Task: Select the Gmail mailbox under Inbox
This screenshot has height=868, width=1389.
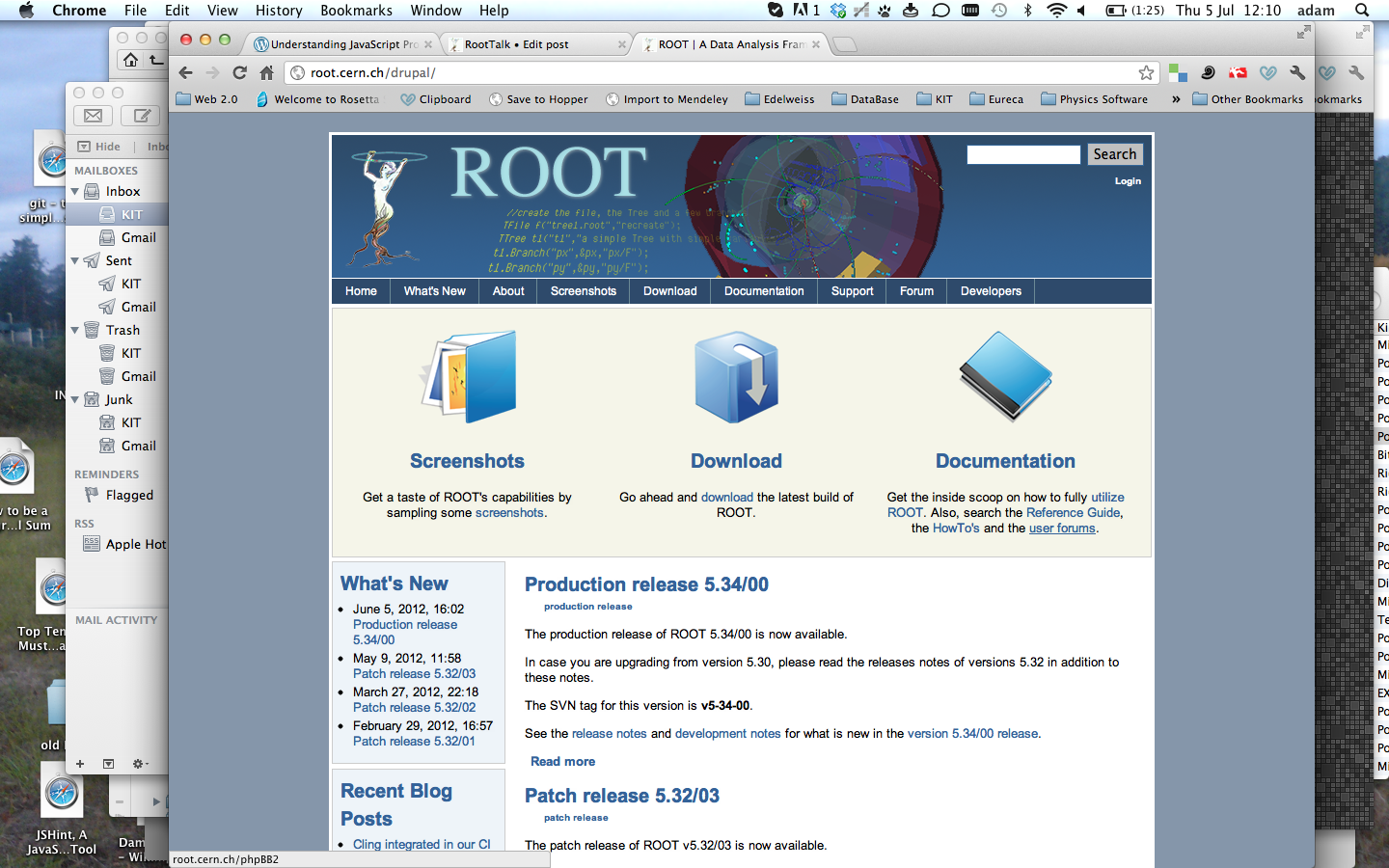Action: point(138,237)
